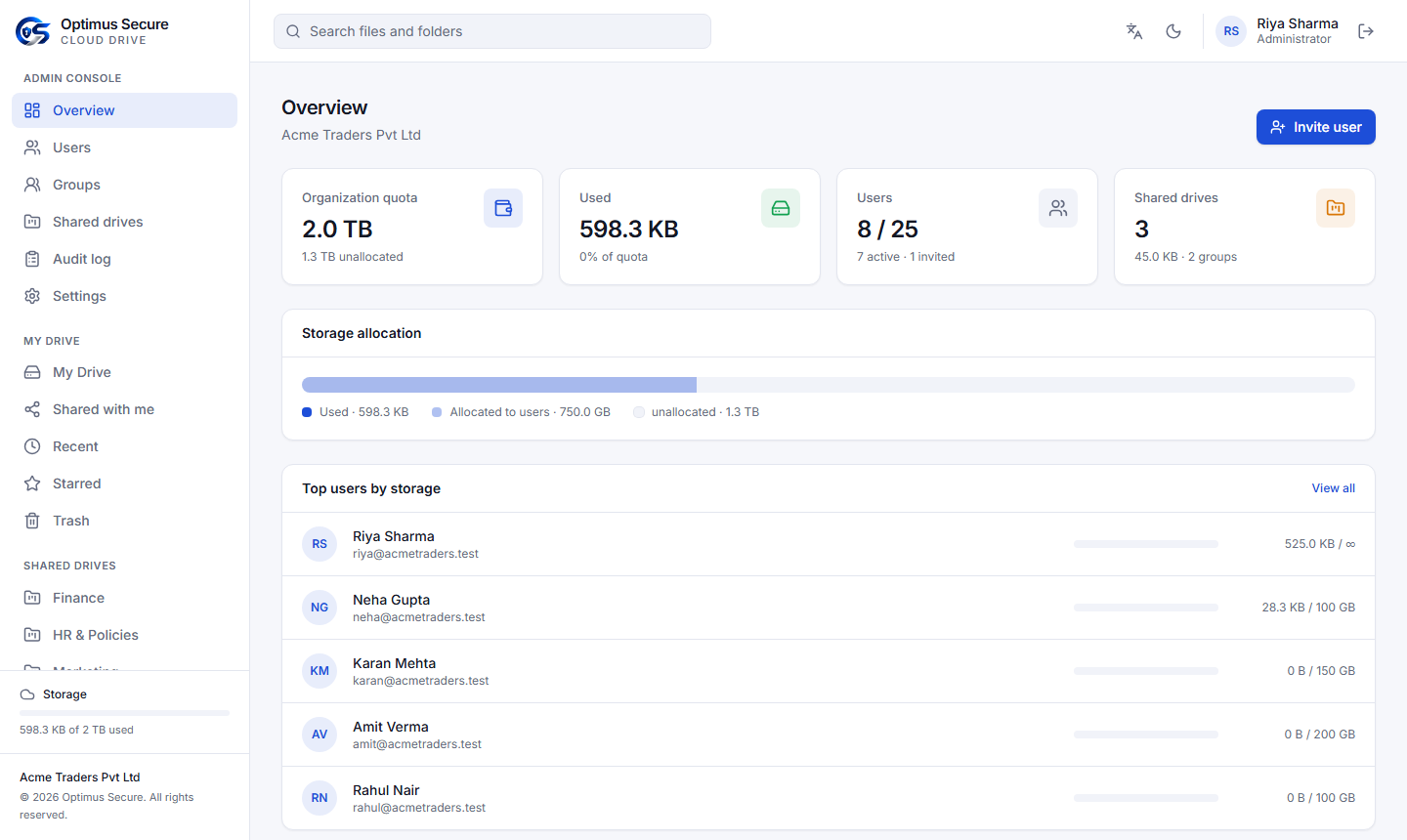The image size is (1407, 840).
Task: View the Audit log
Action: click(124, 259)
